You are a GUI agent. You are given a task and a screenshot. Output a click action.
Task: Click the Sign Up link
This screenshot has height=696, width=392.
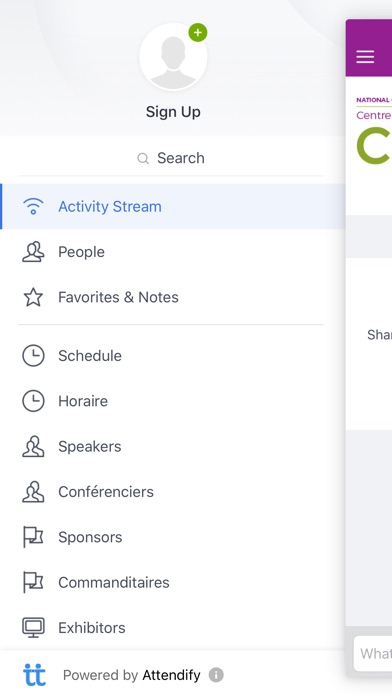click(x=173, y=112)
